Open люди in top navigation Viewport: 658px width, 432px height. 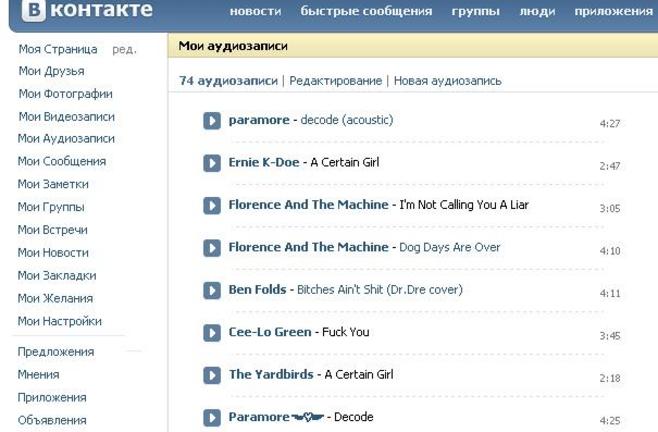(x=537, y=11)
